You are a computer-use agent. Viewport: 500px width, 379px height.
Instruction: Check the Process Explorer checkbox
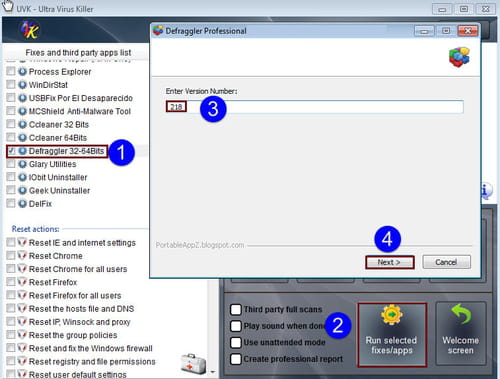11,71
